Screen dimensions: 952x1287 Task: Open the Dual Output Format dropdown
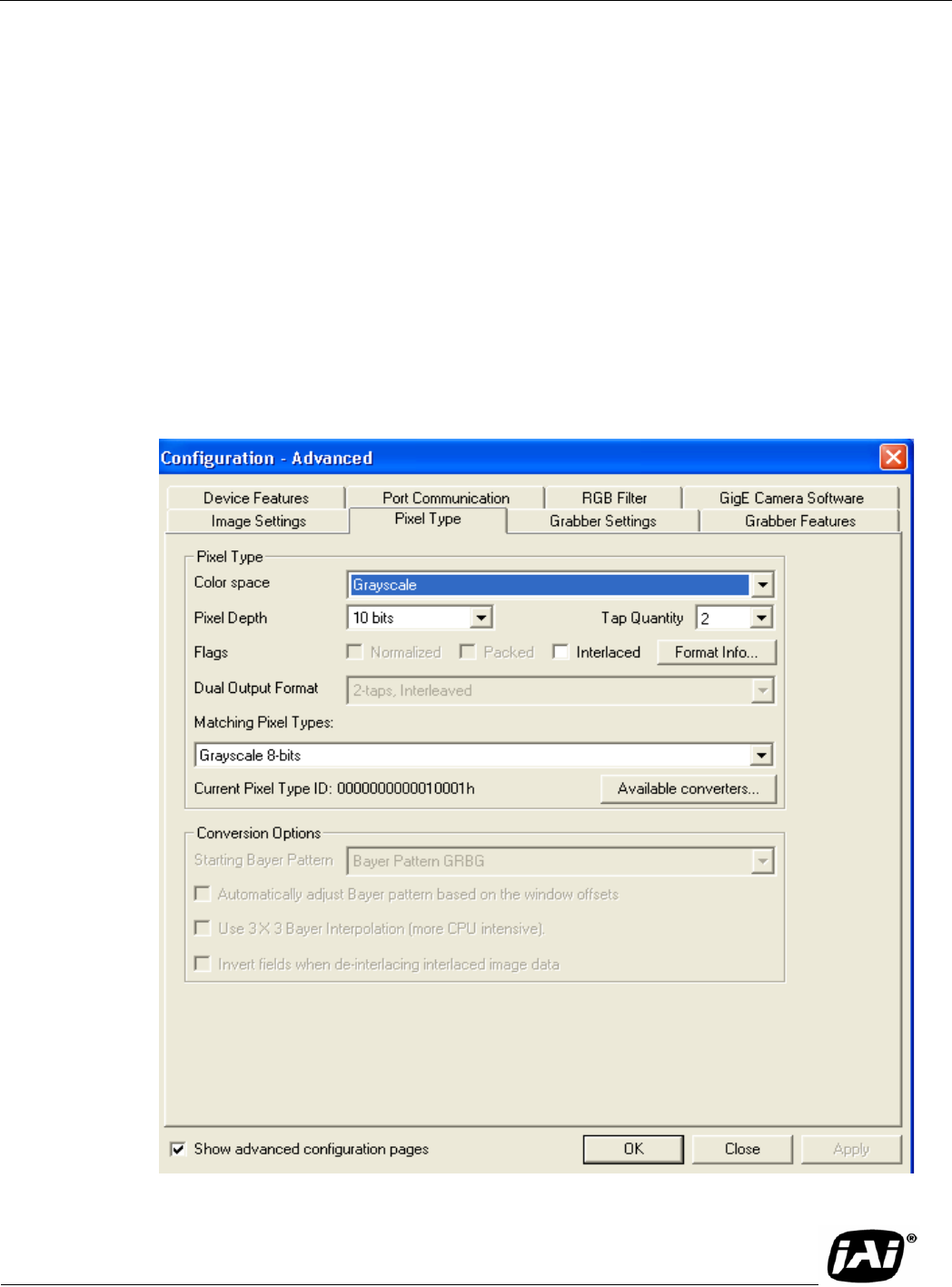[762, 690]
